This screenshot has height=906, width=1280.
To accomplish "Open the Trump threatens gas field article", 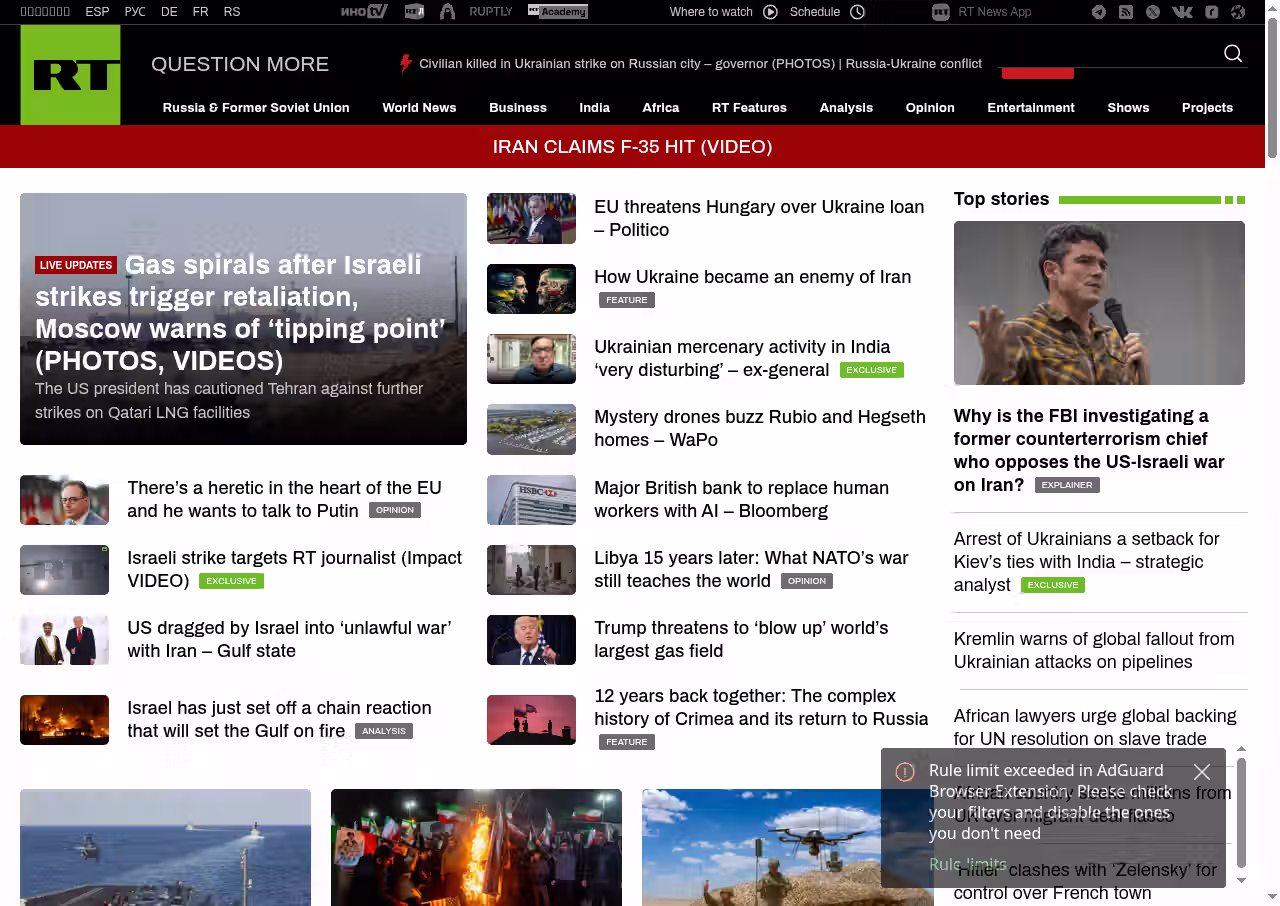I will [741, 639].
